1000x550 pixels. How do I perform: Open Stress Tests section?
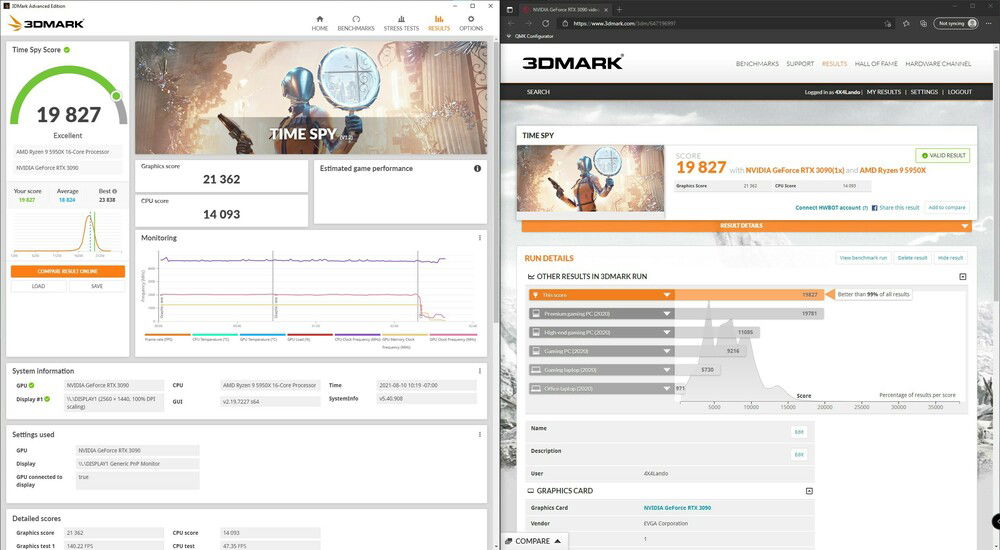(x=401, y=22)
